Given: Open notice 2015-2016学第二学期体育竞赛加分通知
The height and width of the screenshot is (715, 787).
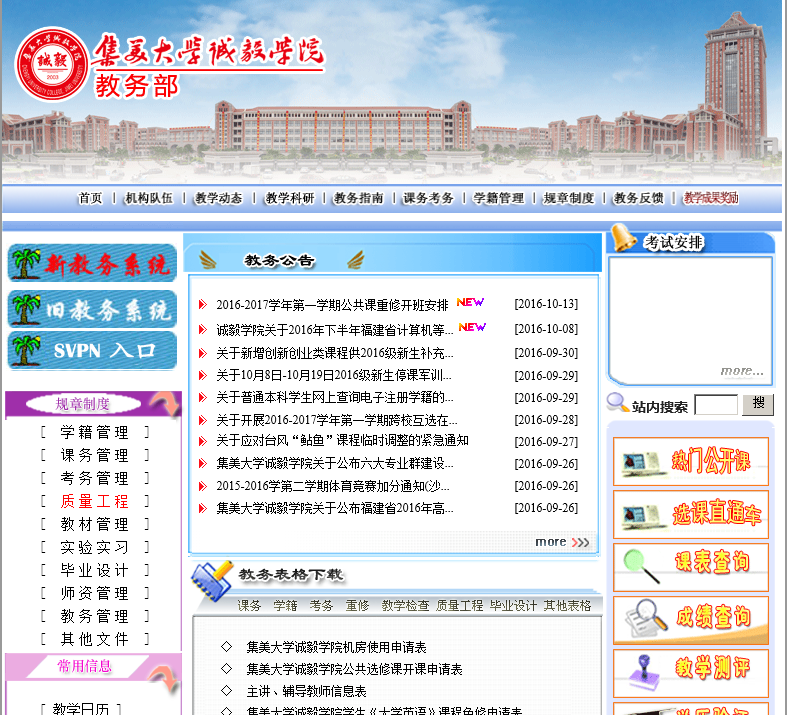Looking at the screenshot, I should click(x=333, y=486).
